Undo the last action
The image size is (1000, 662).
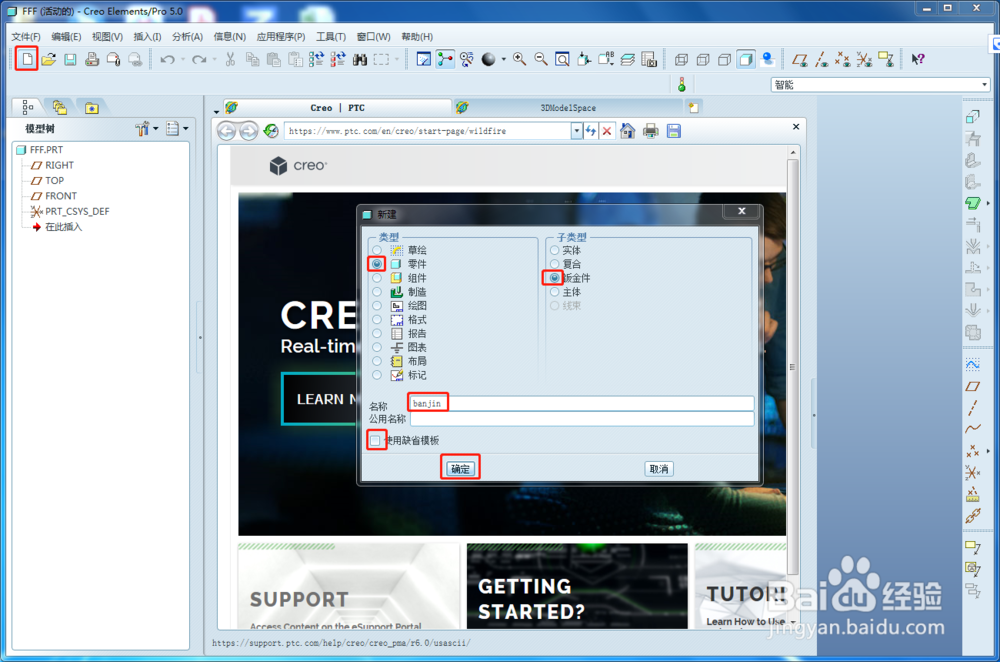pyautogui.click(x=167, y=59)
